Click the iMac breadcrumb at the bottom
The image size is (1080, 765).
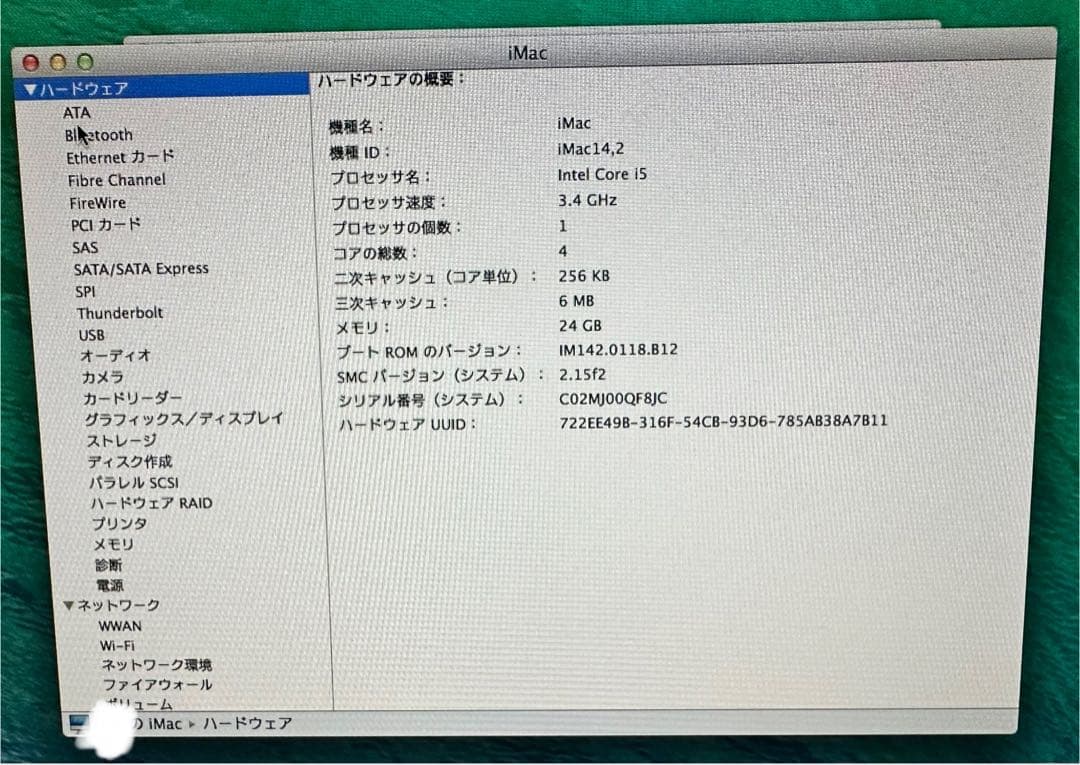(x=166, y=722)
